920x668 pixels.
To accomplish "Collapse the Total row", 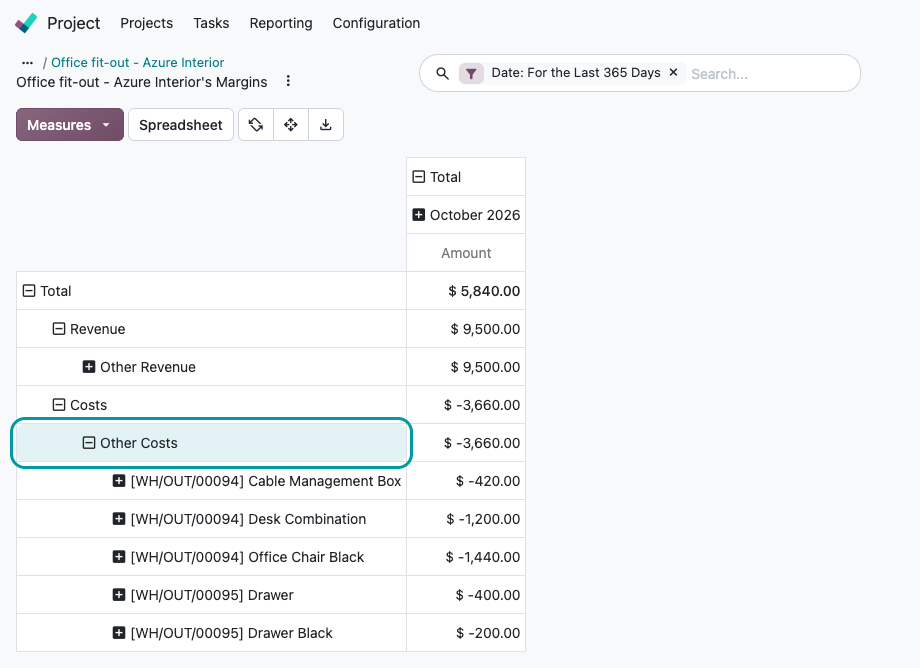I will [29, 291].
